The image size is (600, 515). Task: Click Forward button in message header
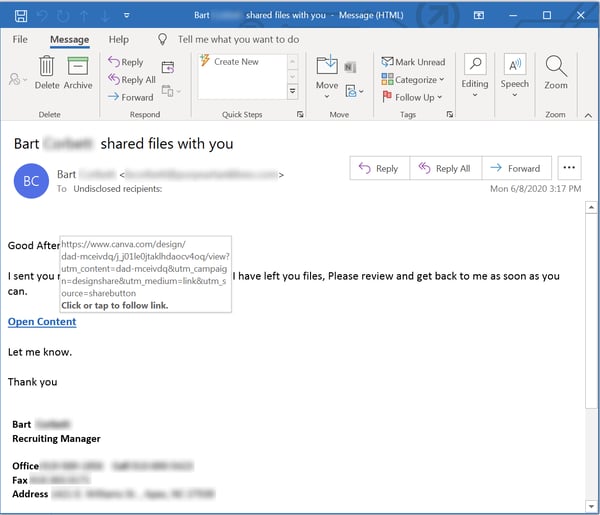pyautogui.click(x=516, y=168)
